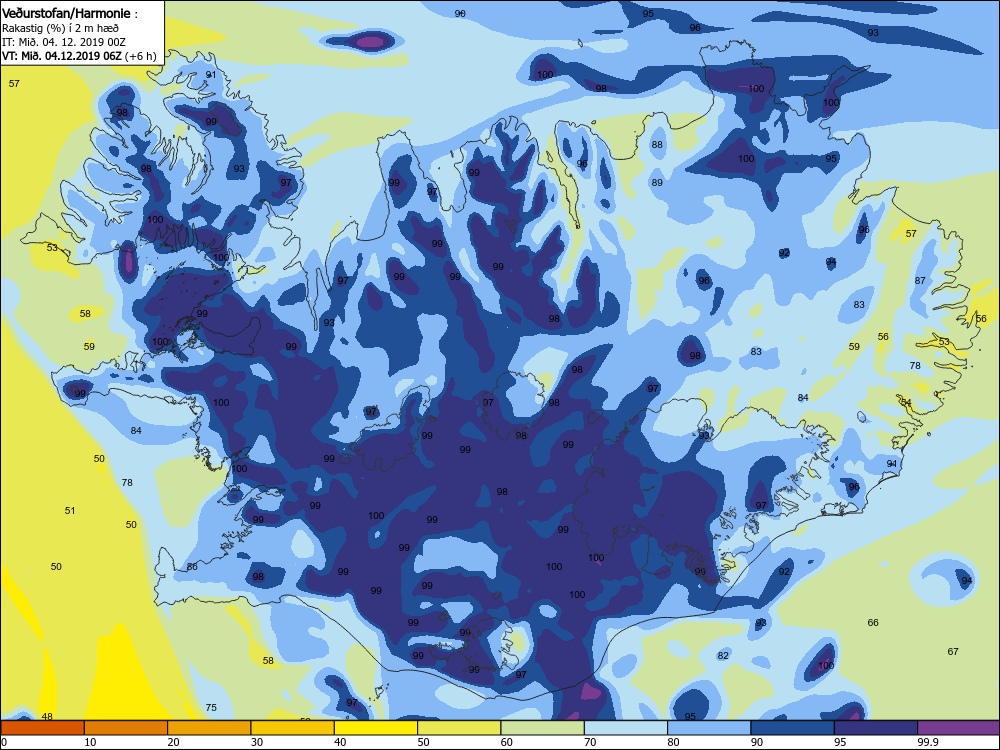Click the humidity value 88
The width and height of the screenshot is (1000, 750).
point(657,145)
